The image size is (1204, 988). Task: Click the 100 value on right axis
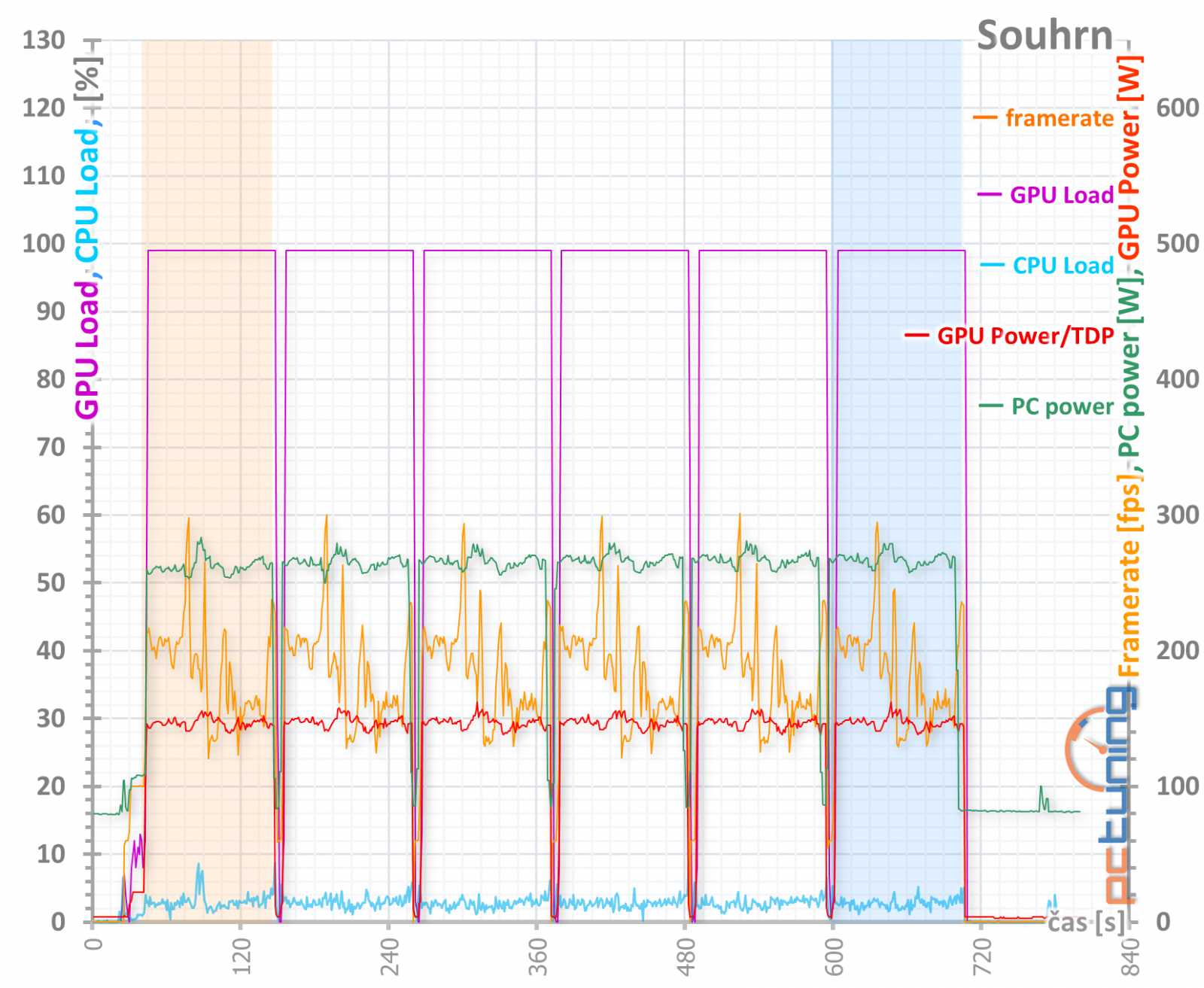tap(1178, 786)
